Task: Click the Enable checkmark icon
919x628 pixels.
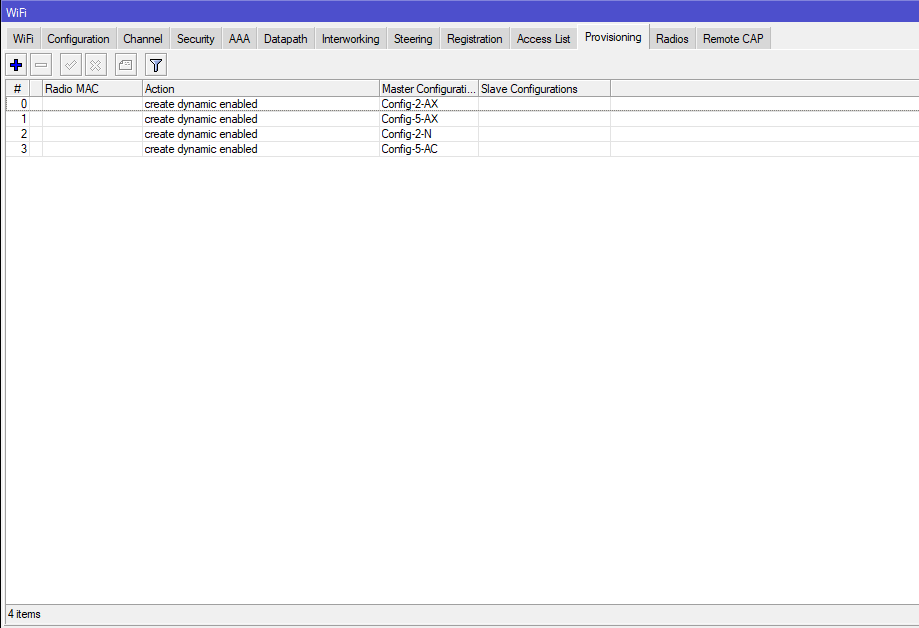Action: pos(71,65)
